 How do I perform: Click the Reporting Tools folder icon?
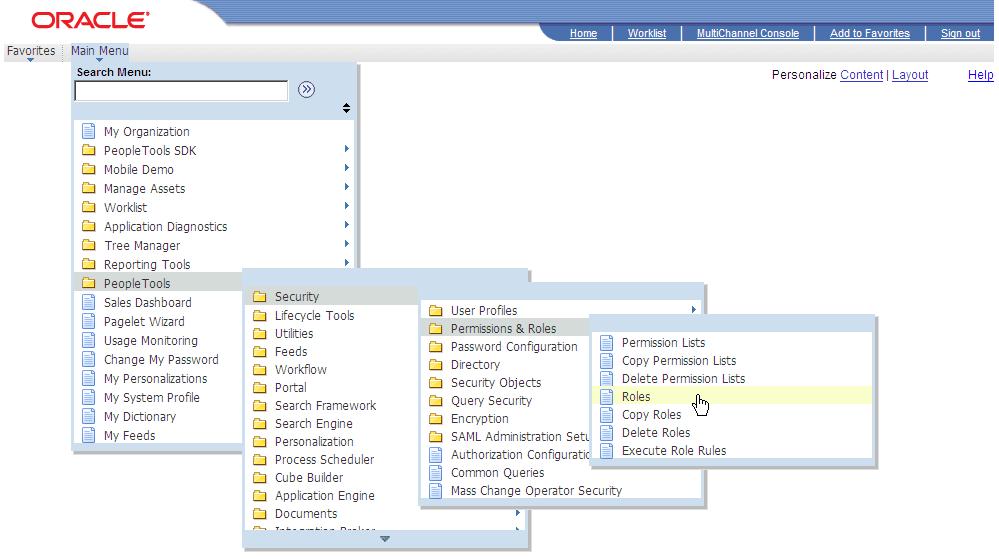click(89, 265)
